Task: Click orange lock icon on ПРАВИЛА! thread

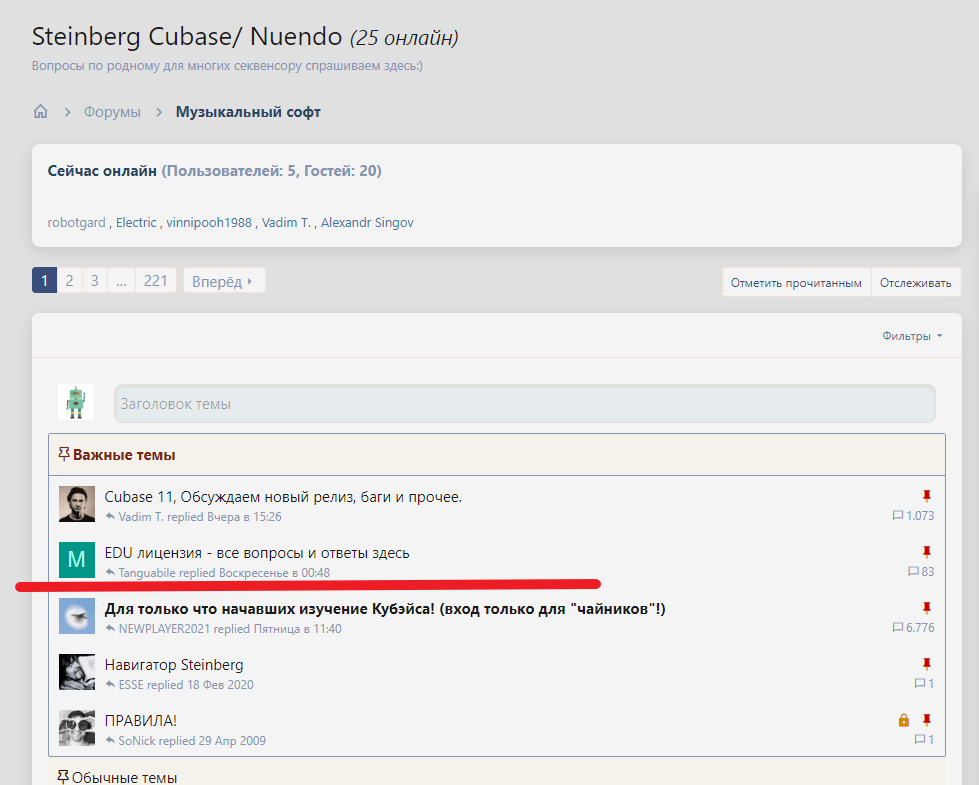Action: pyautogui.click(x=903, y=720)
